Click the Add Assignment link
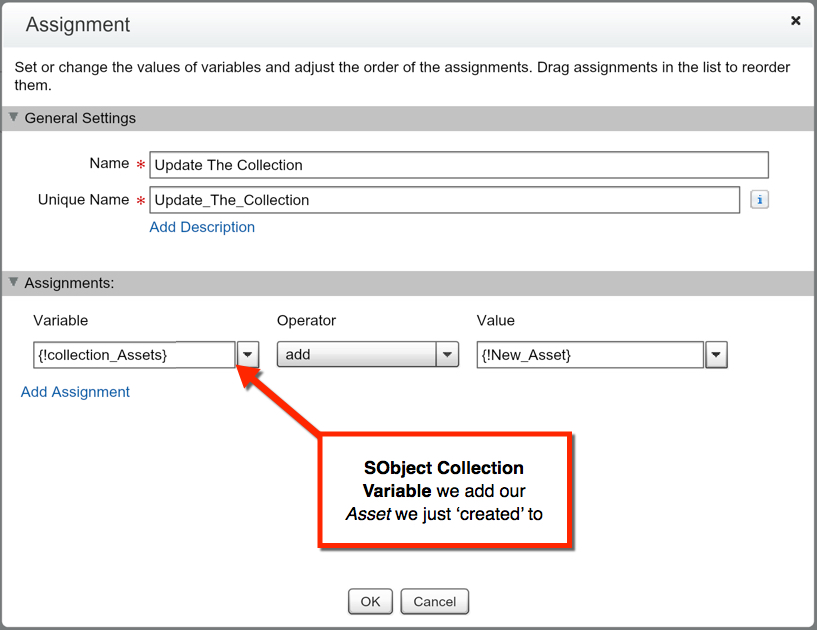Screen dimensions: 817x630 76,392
